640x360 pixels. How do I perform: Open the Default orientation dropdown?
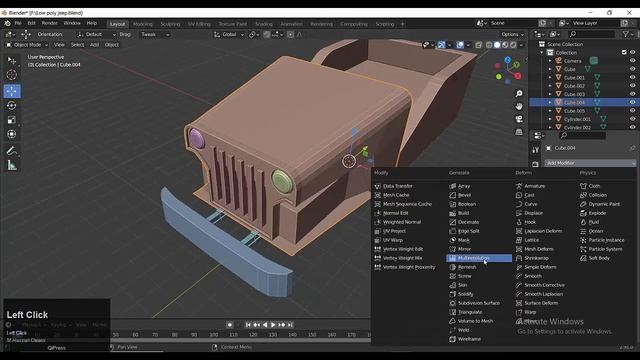tap(96, 35)
